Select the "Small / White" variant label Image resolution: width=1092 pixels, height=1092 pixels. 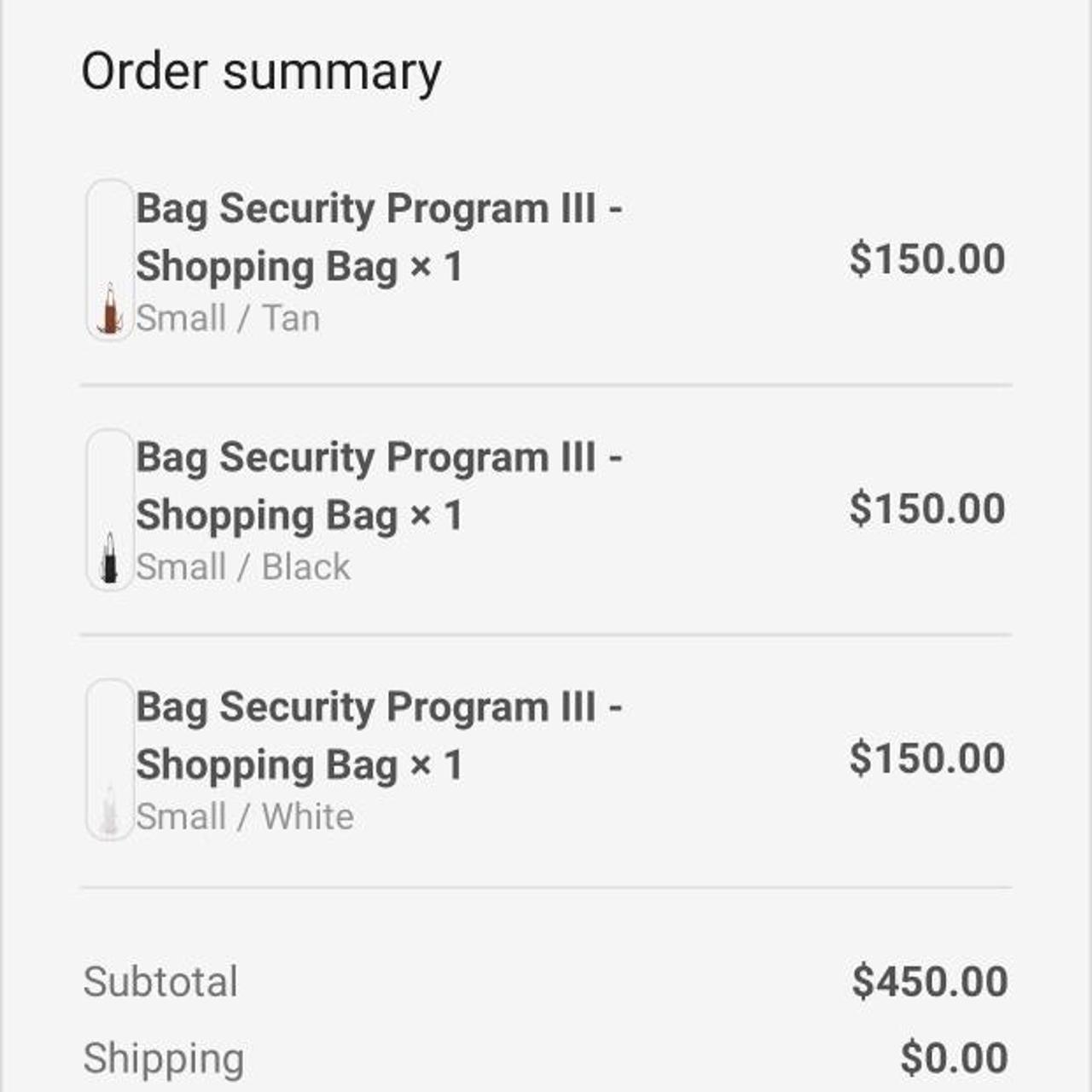(x=245, y=816)
